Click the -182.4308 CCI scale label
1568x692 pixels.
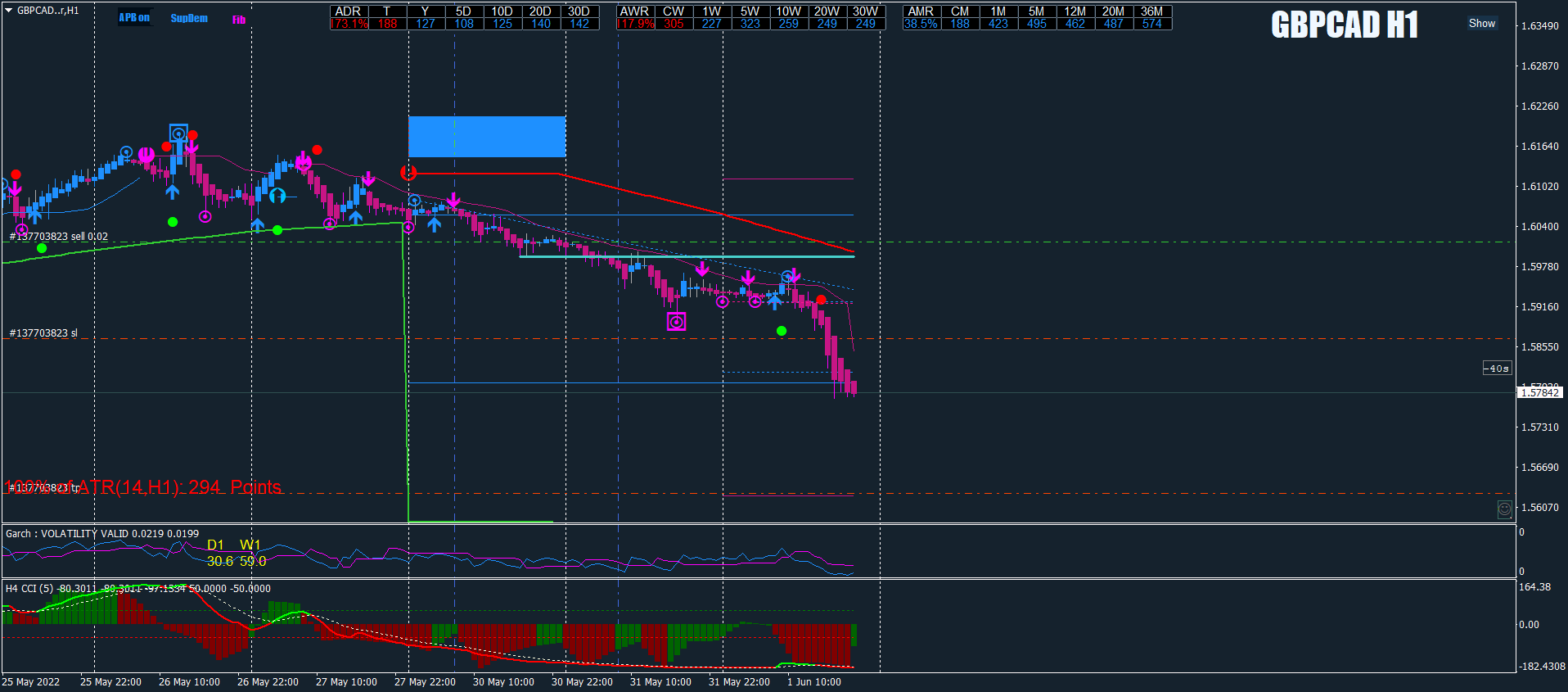click(x=1542, y=667)
